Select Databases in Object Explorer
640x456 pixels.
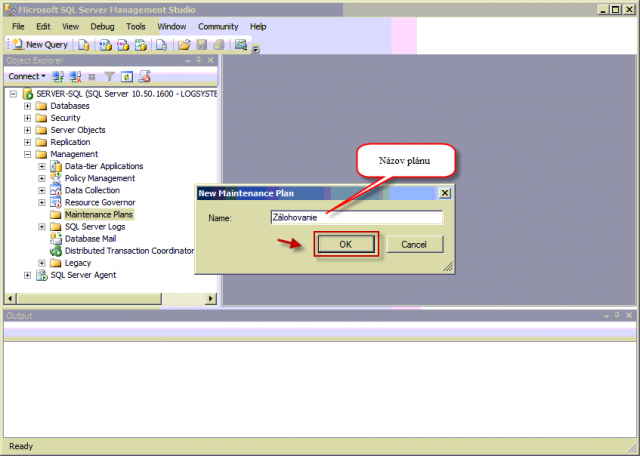pos(70,106)
